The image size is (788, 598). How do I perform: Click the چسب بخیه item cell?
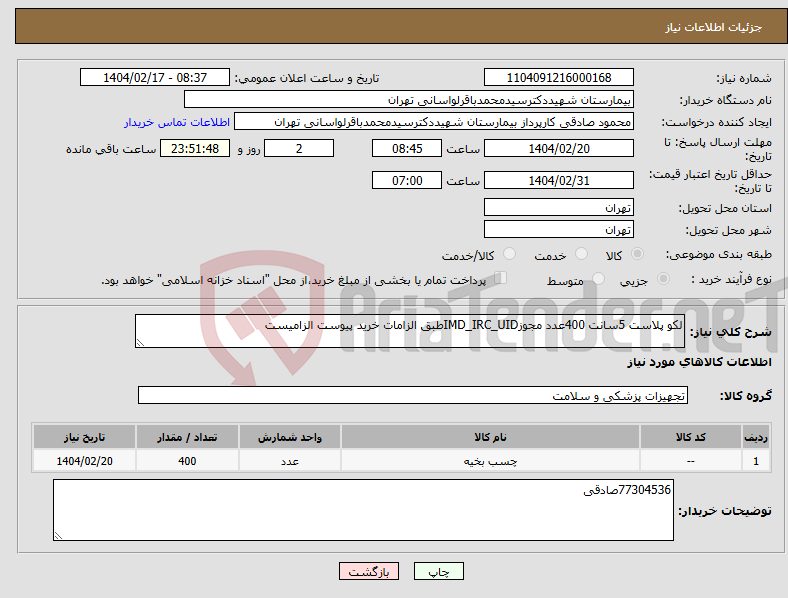[x=490, y=461]
